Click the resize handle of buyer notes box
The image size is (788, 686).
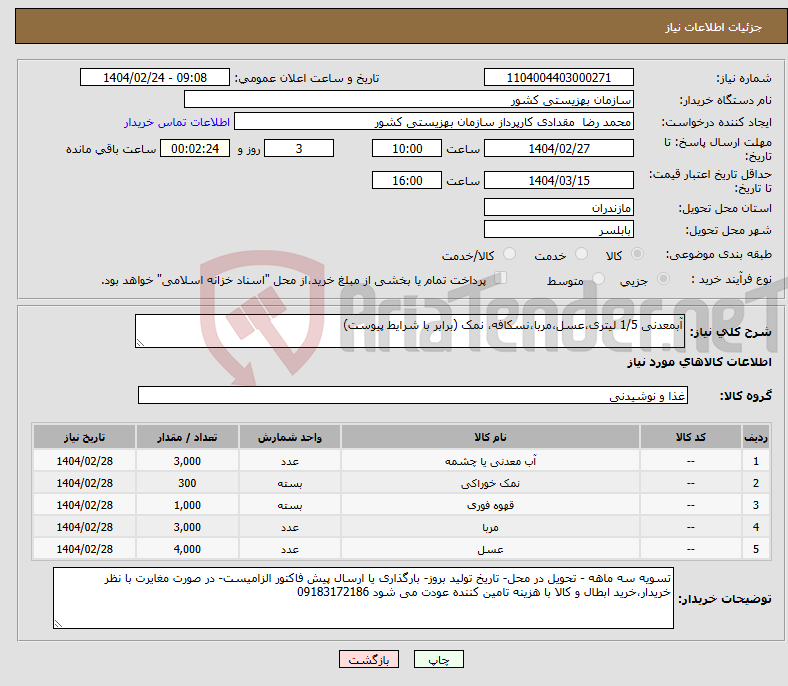[58, 623]
